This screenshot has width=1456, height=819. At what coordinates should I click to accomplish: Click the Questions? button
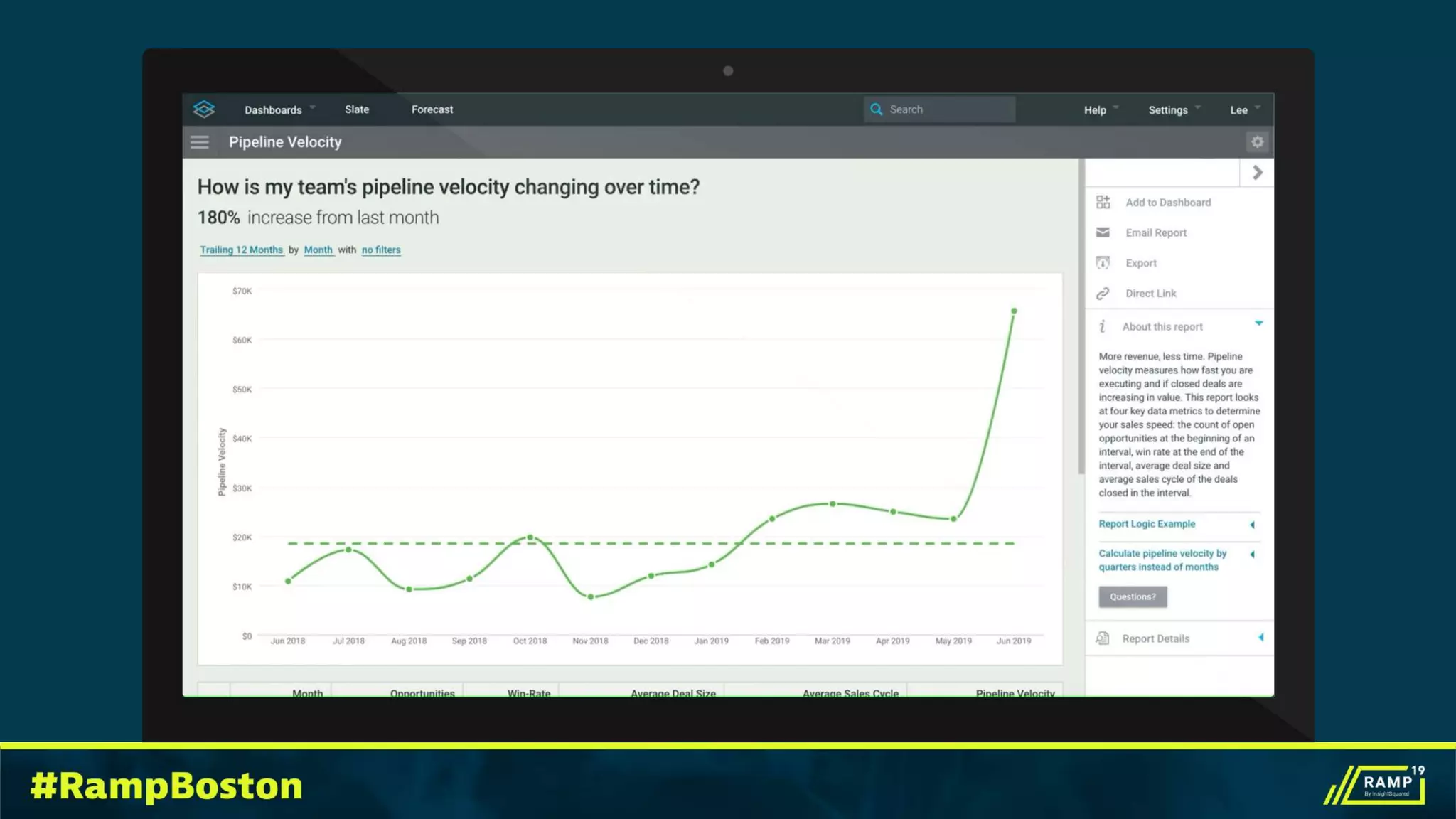point(1133,597)
